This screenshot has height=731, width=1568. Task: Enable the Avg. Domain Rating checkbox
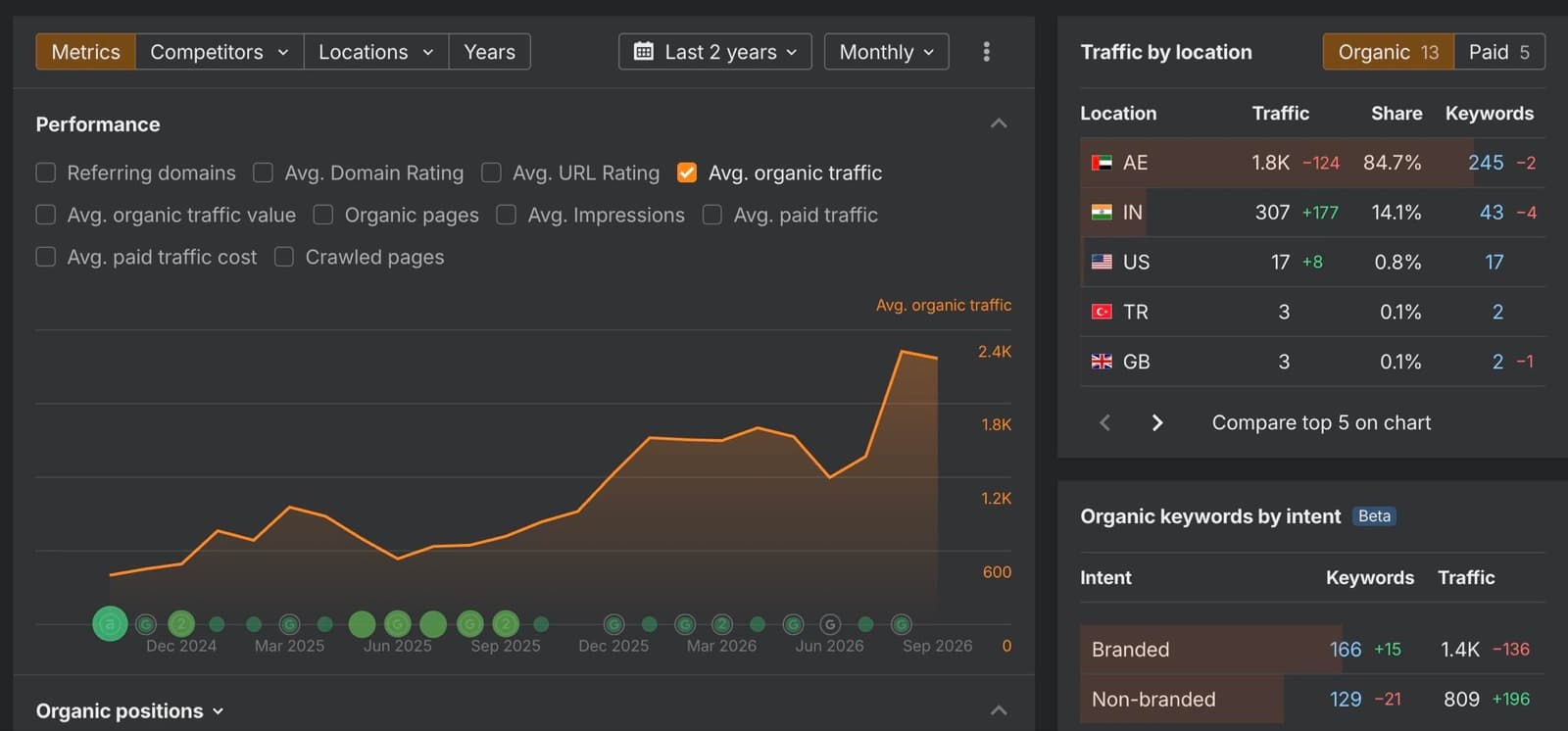click(263, 172)
